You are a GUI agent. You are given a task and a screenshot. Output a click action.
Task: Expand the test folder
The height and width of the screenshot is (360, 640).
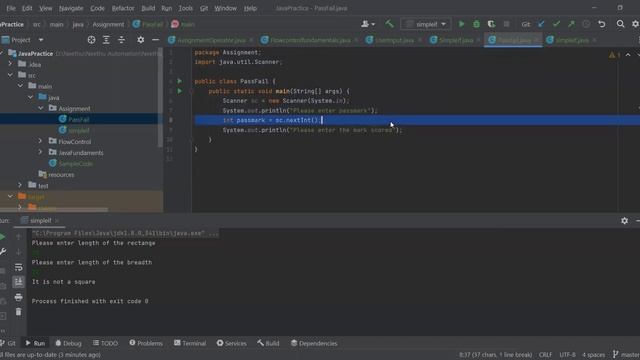(x=20, y=185)
